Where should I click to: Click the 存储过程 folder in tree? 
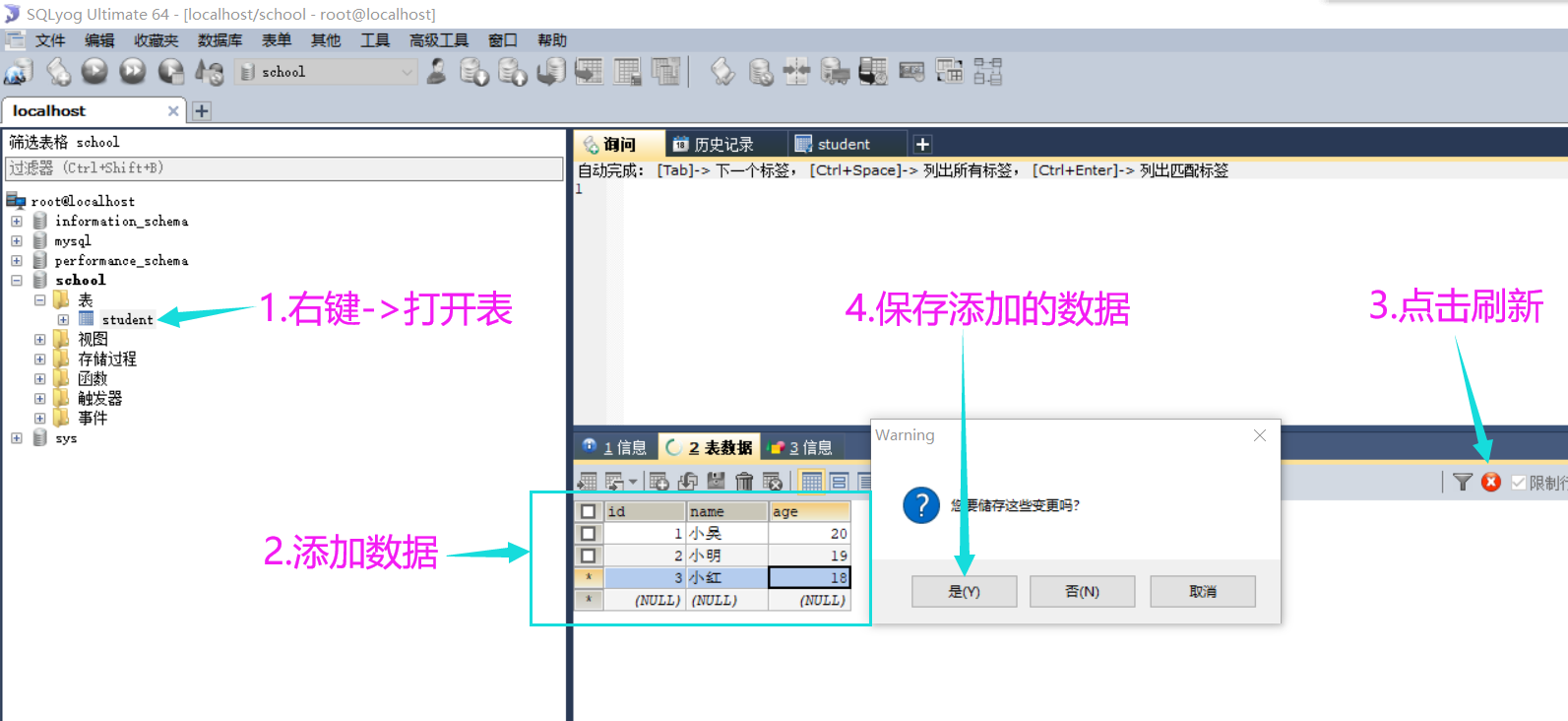tap(107, 360)
